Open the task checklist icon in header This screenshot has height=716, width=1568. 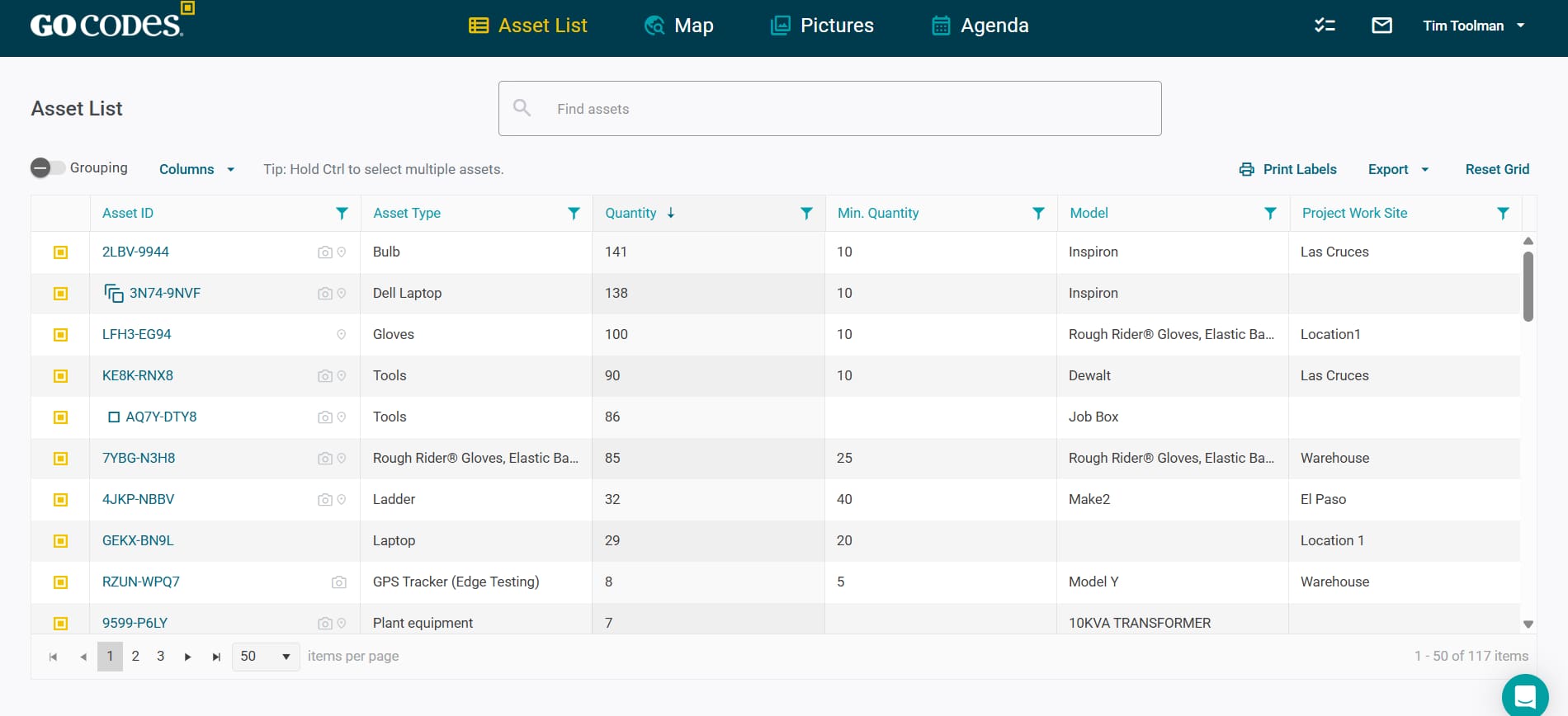click(1325, 26)
